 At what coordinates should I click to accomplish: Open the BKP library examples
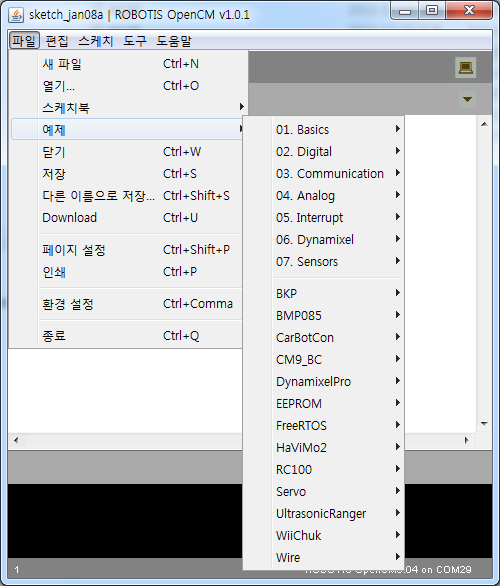coord(324,294)
